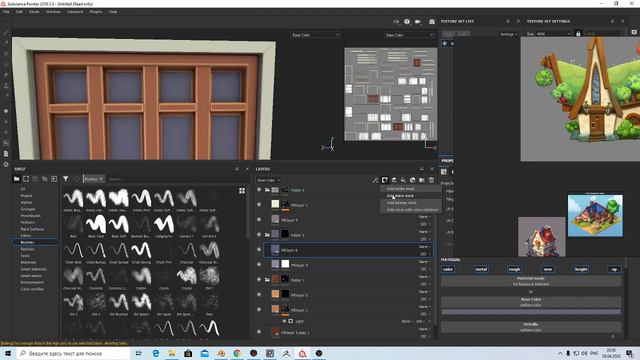Open Settings dropdown in Texture Set List

509,34
